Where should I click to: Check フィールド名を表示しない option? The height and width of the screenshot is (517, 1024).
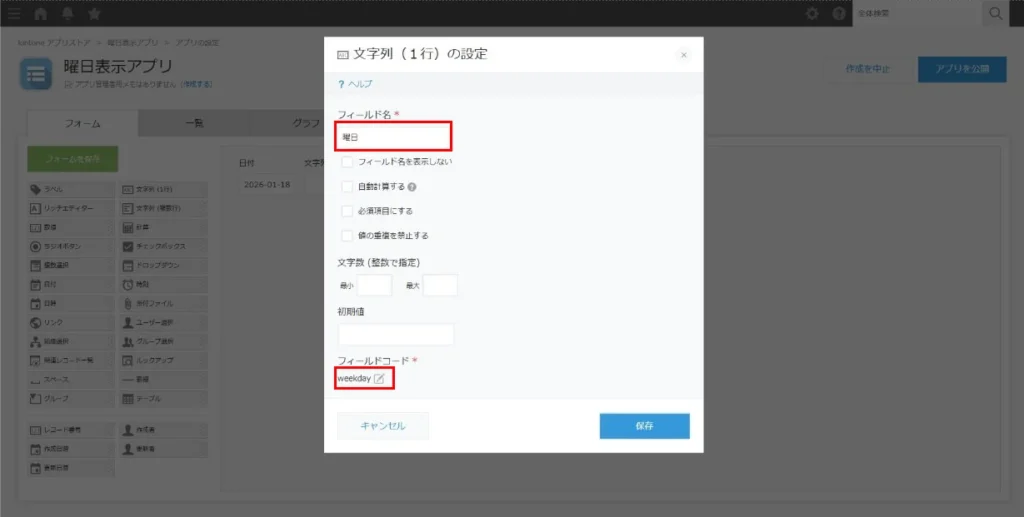point(347,162)
